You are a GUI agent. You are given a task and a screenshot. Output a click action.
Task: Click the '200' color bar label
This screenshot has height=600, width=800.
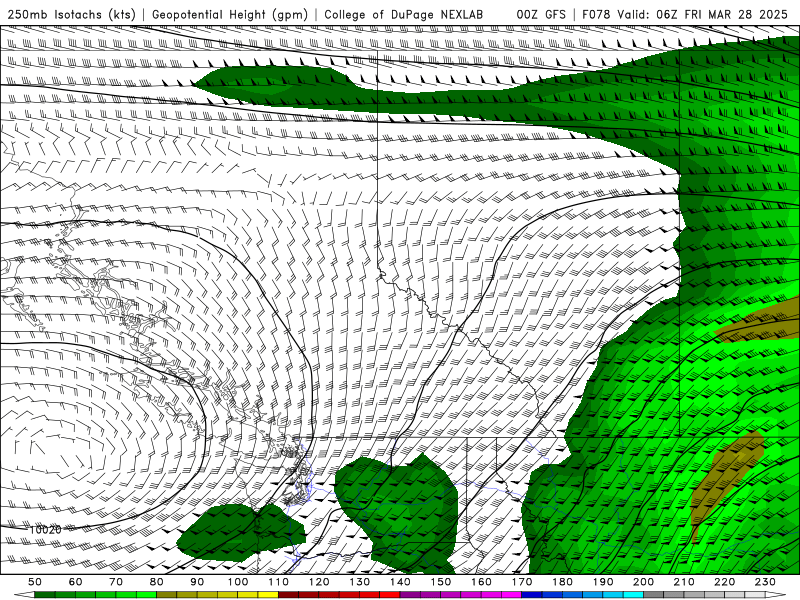pyautogui.click(x=643, y=582)
